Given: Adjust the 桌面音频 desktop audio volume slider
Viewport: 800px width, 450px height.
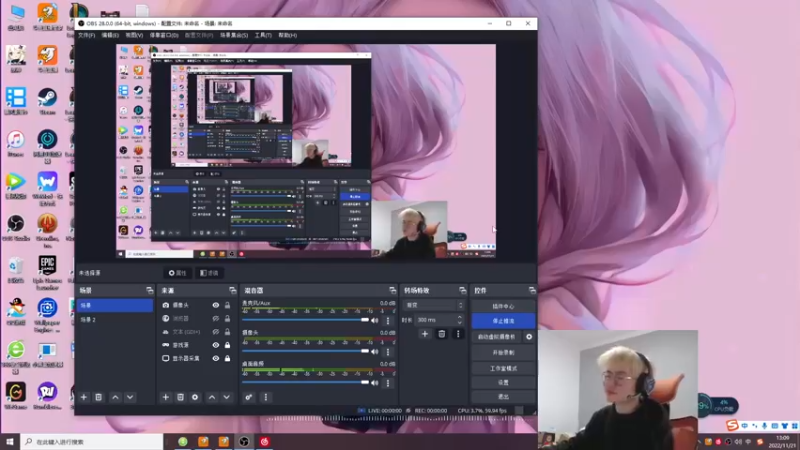Looking at the screenshot, I should [305, 382].
